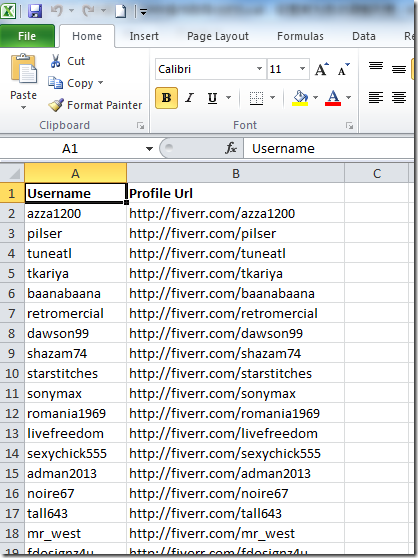Click the http://fiverr.com/mr_west cell
The height and width of the screenshot is (558, 418).
point(236,533)
